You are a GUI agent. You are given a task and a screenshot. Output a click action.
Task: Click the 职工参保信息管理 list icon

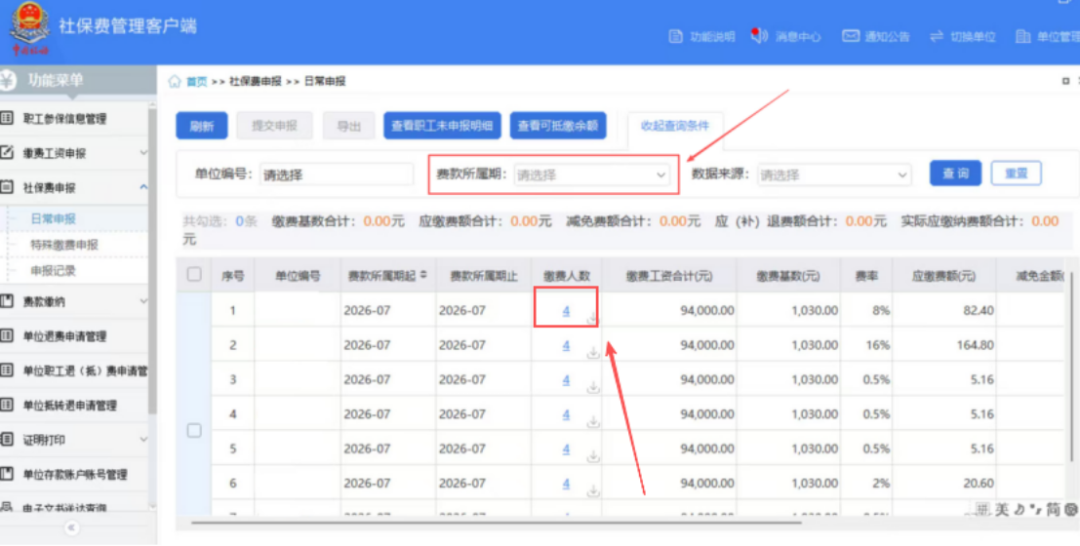(7, 118)
